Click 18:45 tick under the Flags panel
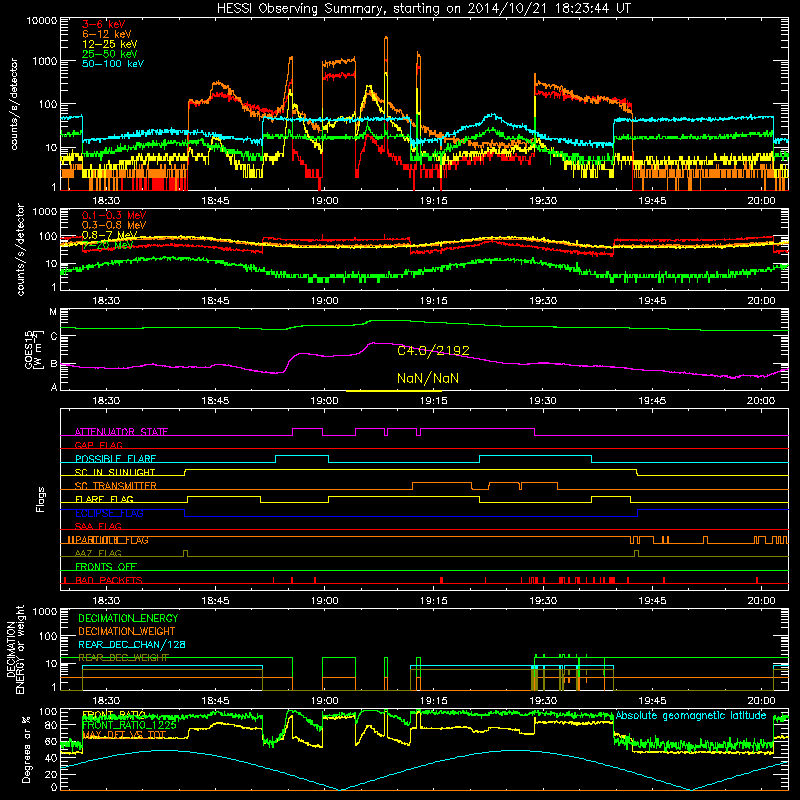The image size is (800, 800). pyautogui.click(x=215, y=601)
